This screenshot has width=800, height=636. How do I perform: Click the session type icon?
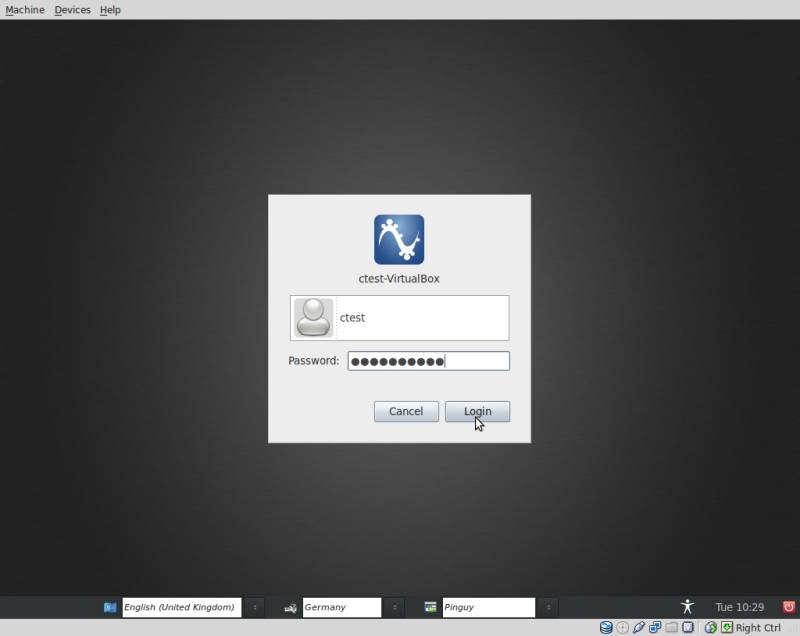pyautogui.click(x=431, y=607)
